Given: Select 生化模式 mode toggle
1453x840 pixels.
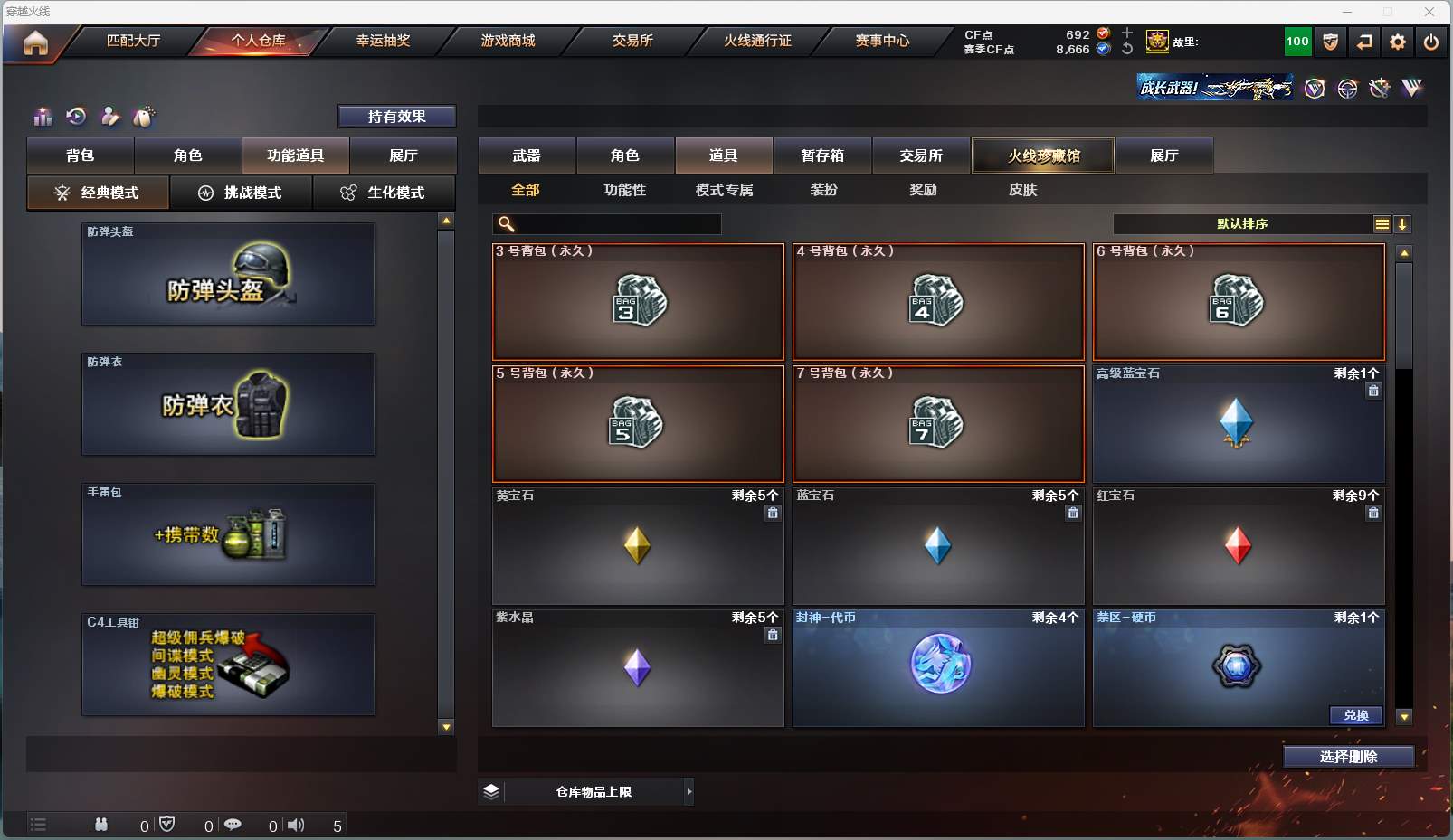Looking at the screenshot, I should (384, 193).
